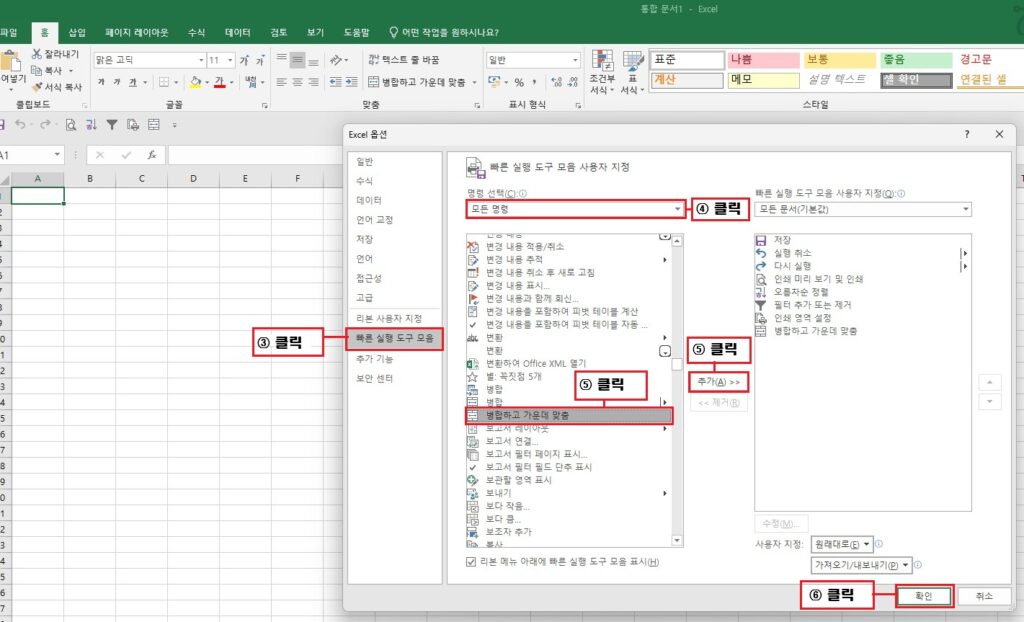Select the middle vertical align icon
This screenshot has width=1024, height=622.
tap(297, 60)
